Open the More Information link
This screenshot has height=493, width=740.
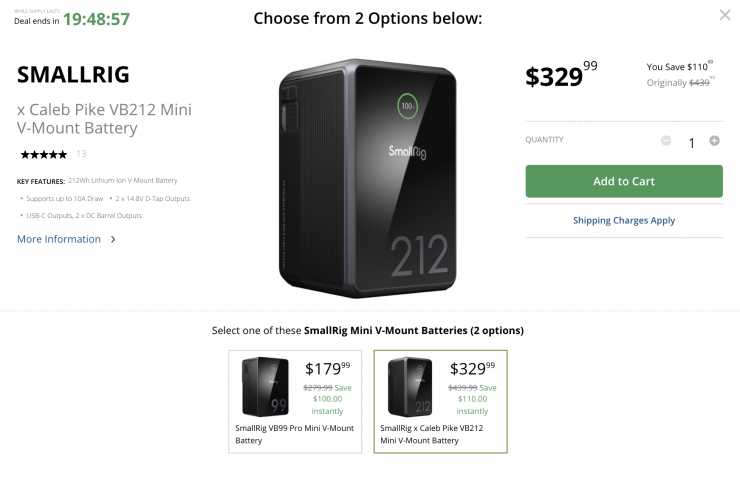pyautogui.click(x=59, y=239)
